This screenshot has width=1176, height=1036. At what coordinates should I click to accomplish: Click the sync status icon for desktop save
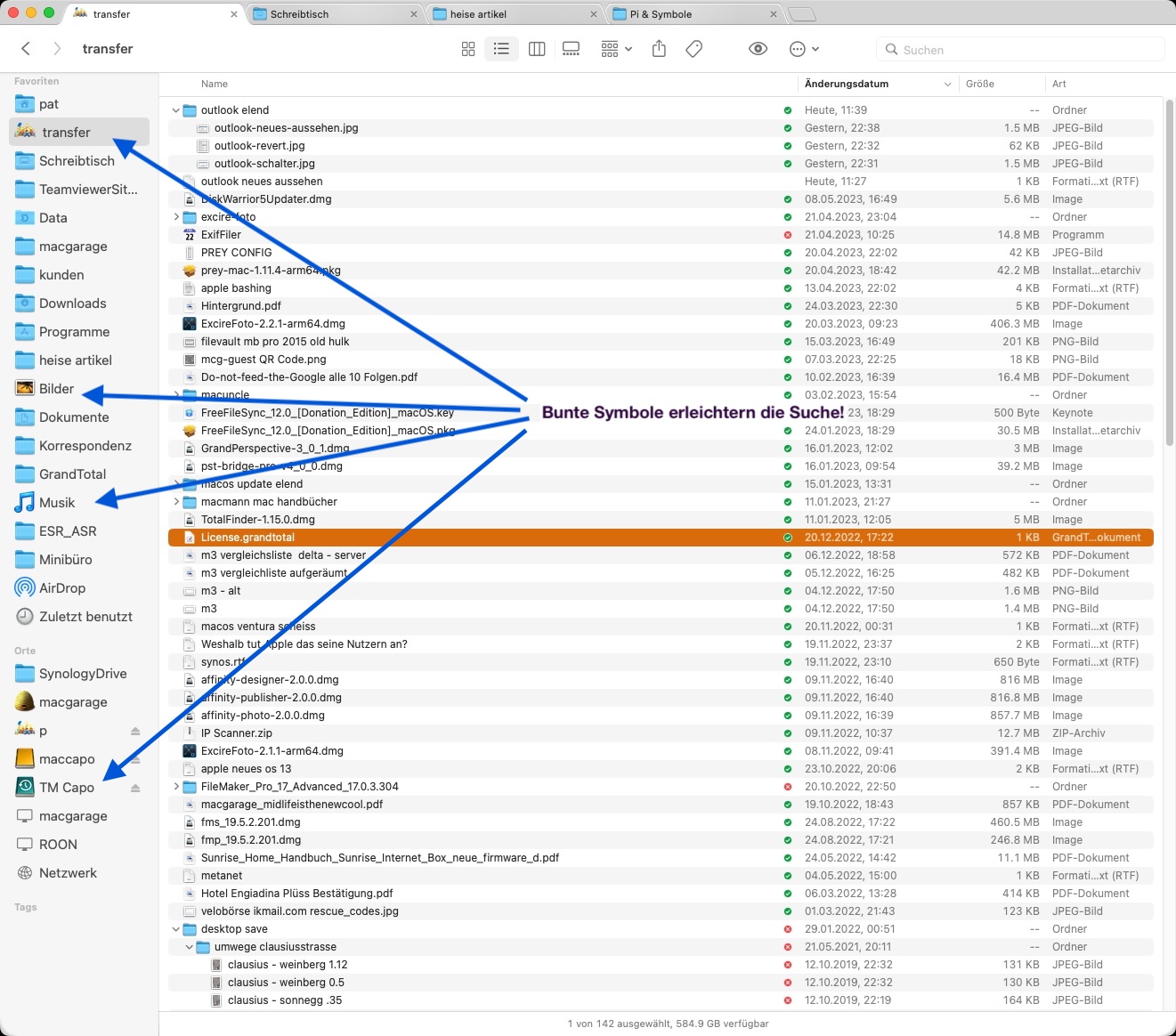(787, 929)
